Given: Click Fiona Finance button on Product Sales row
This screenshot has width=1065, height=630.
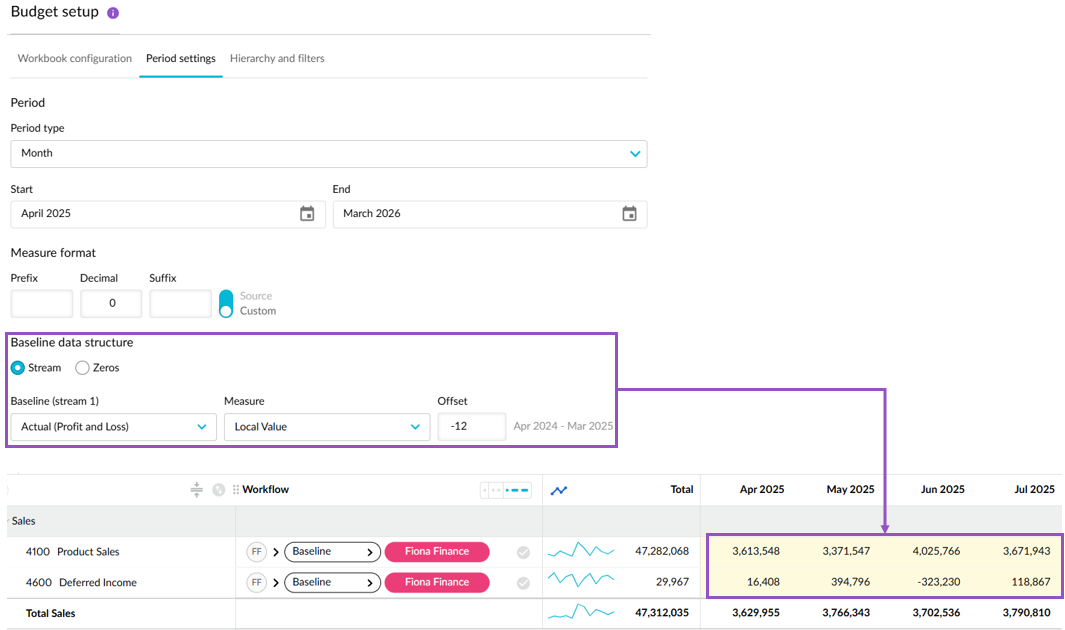Looking at the screenshot, I should click(x=437, y=552).
